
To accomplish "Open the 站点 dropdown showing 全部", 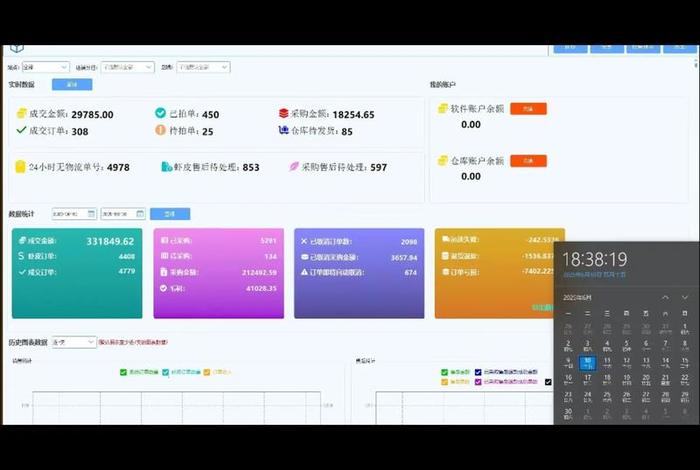I will point(46,67).
